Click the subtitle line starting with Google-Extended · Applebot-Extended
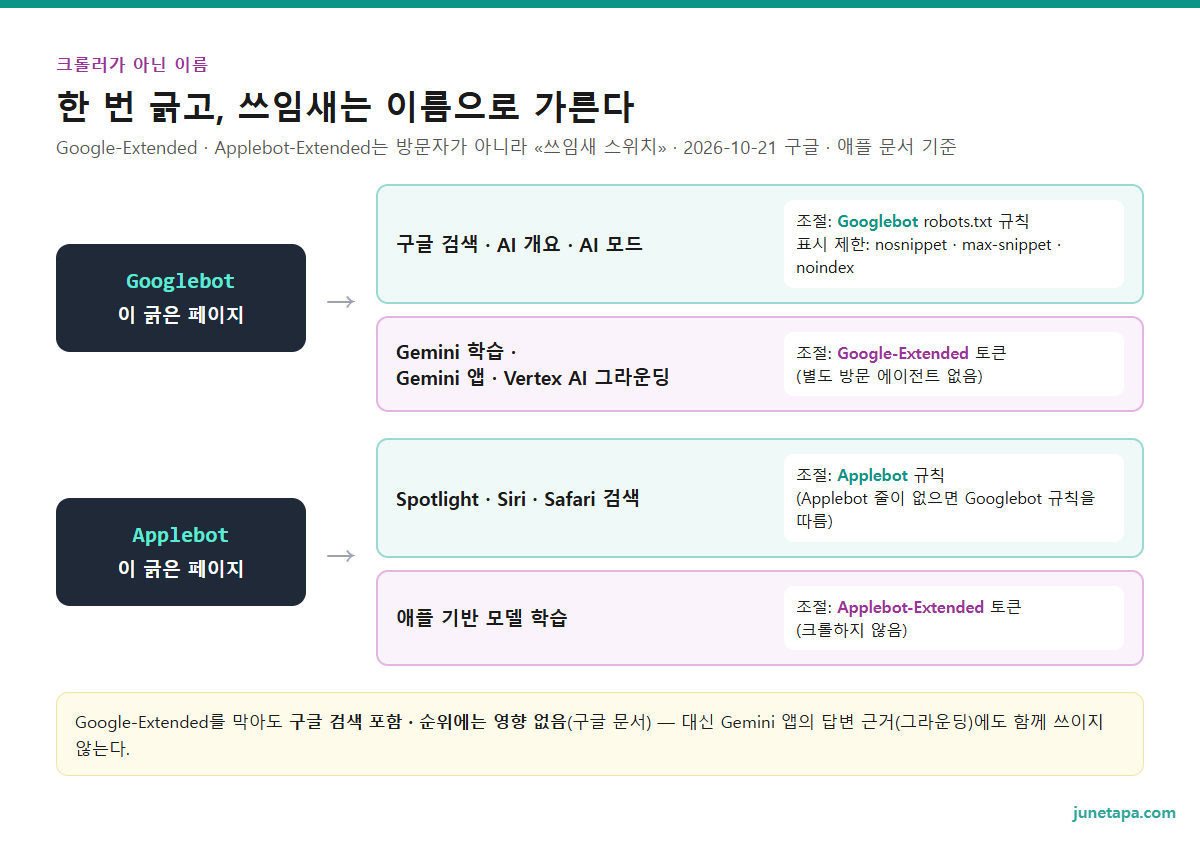 (506, 148)
